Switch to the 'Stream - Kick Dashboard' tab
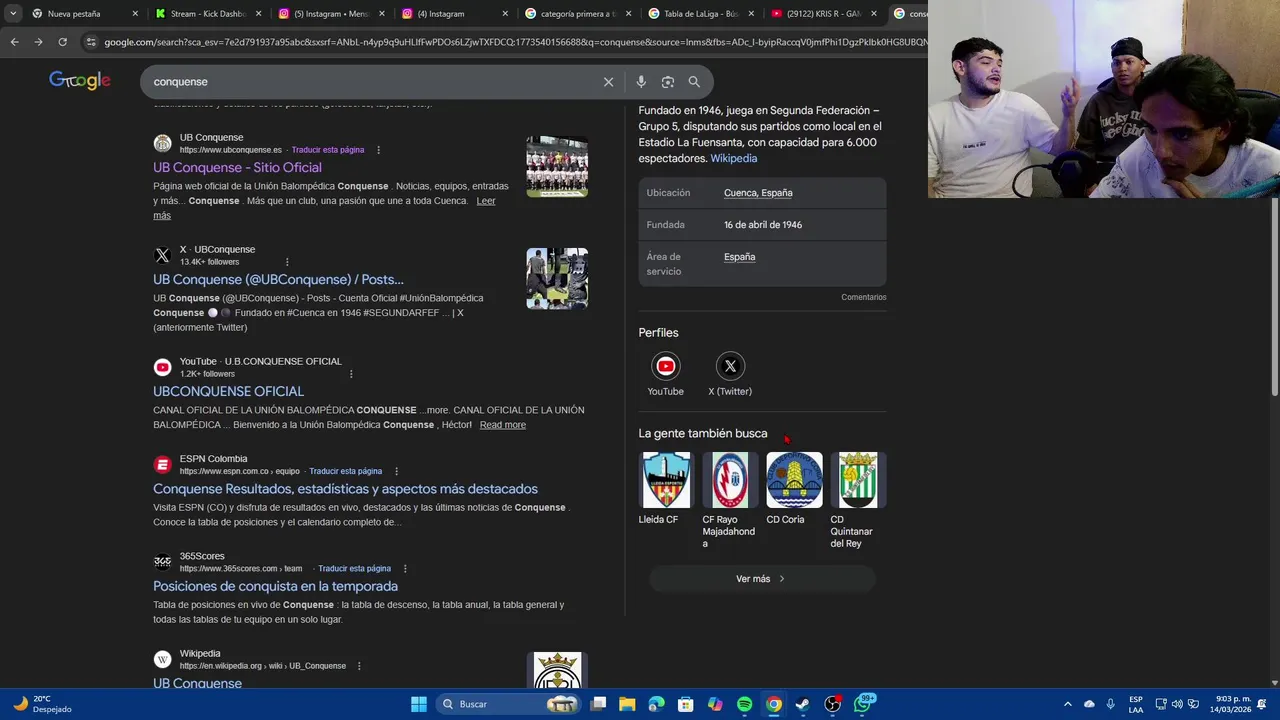Screen dimensions: 1280x720 coord(209,14)
